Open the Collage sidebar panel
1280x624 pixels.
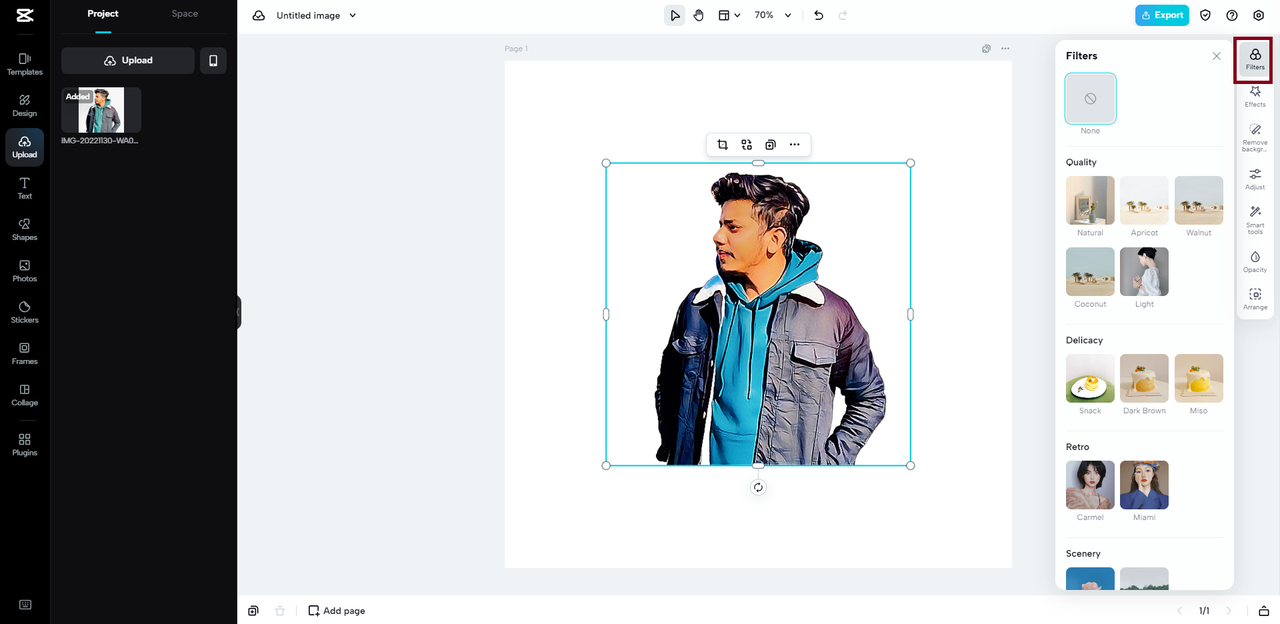[x=25, y=395]
